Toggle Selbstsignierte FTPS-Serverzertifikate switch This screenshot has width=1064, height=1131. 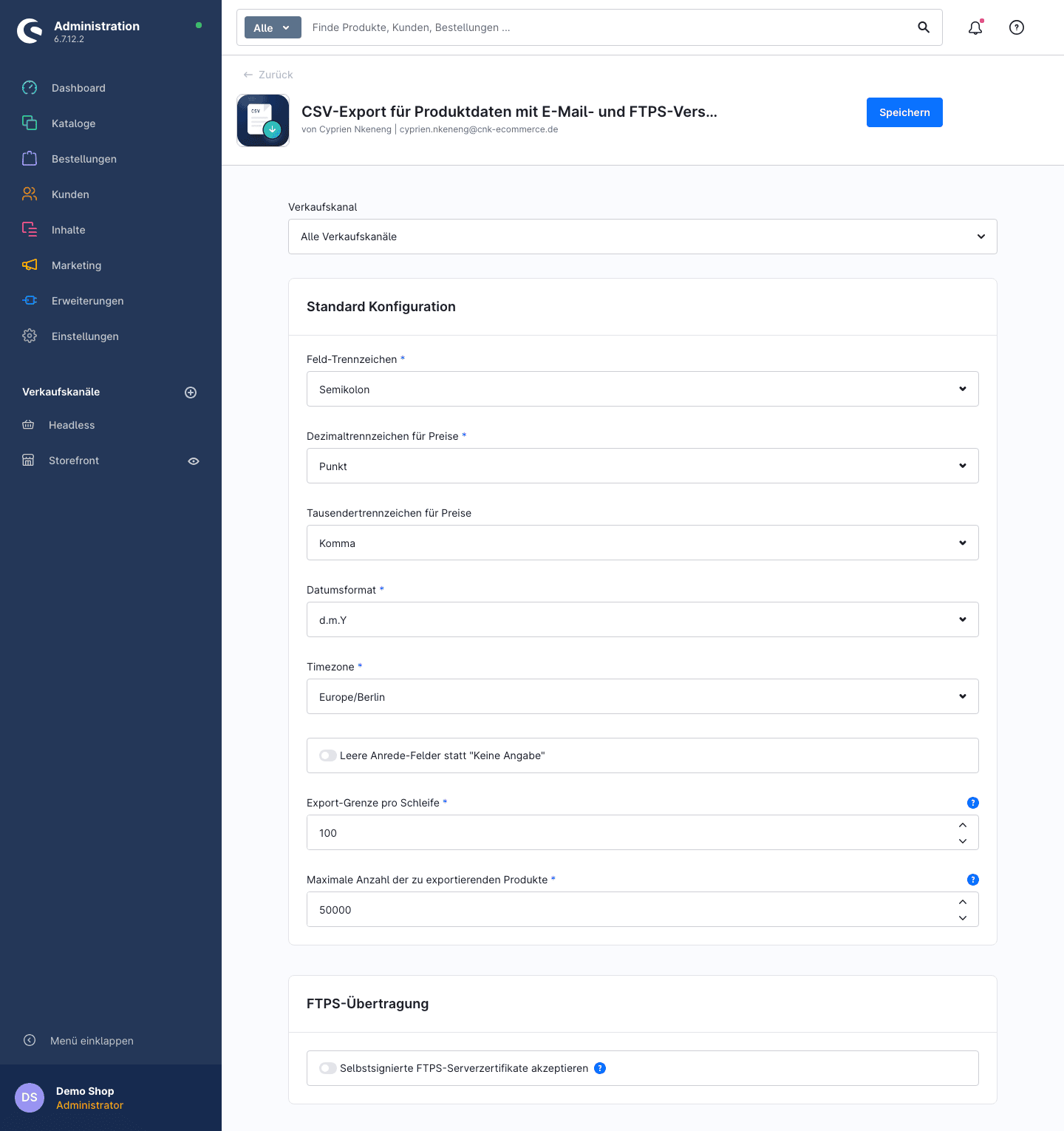[x=328, y=1068]
